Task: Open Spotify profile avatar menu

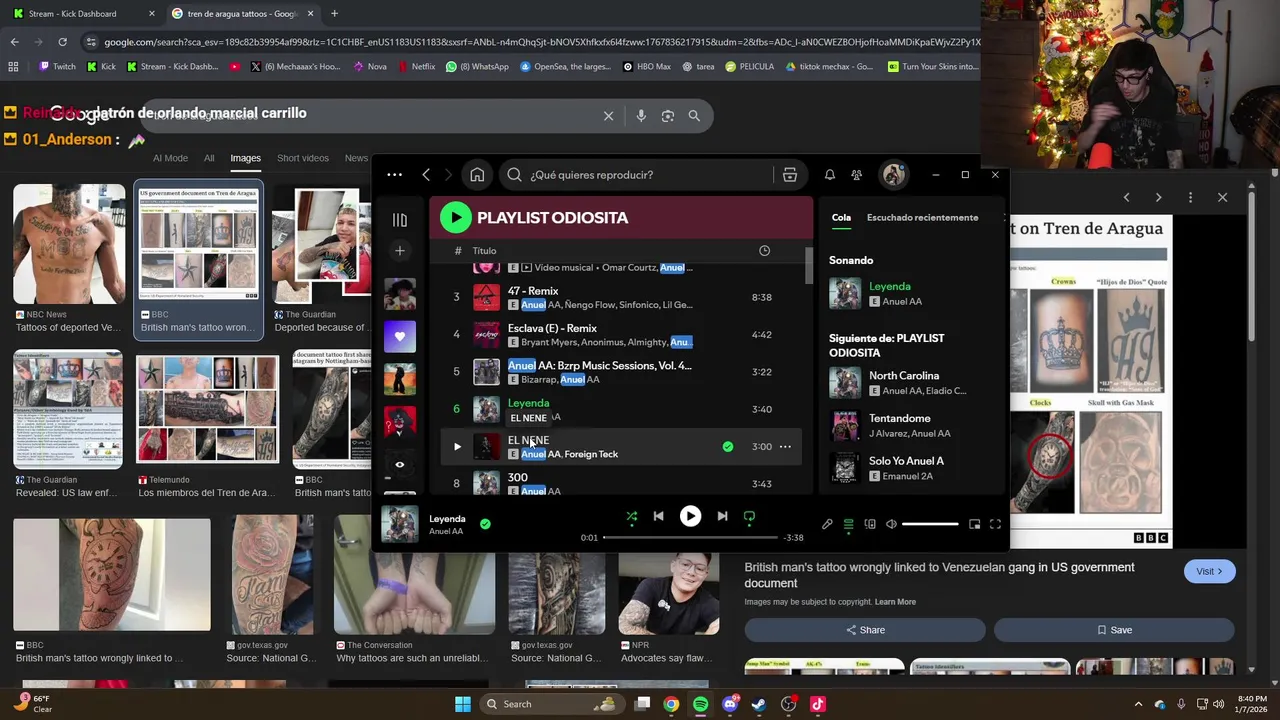Action: pyautogui.click(x=893, y=175)
